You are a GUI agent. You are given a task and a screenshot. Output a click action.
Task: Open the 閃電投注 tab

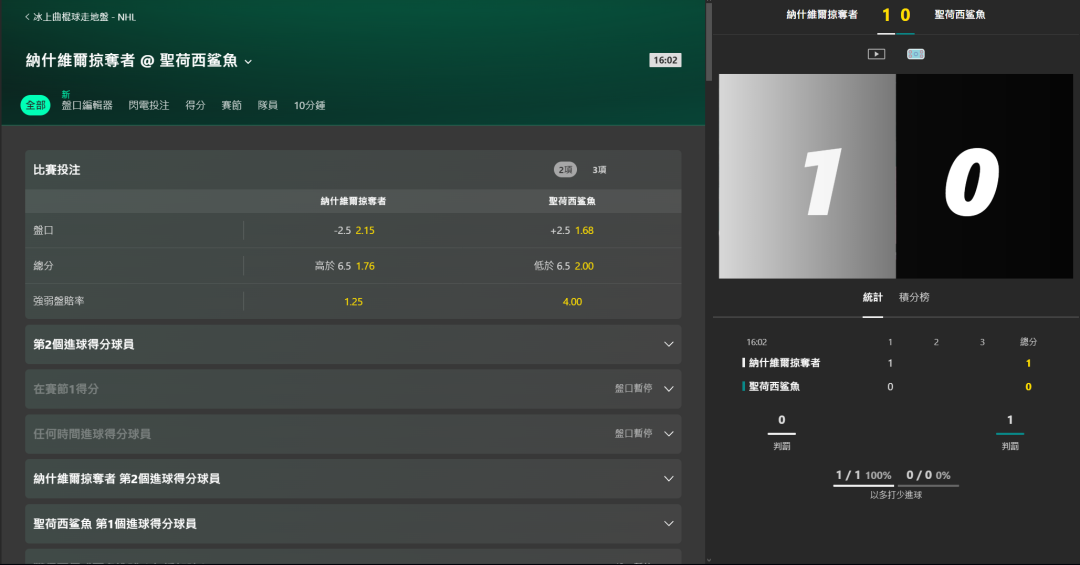[148, 105]
